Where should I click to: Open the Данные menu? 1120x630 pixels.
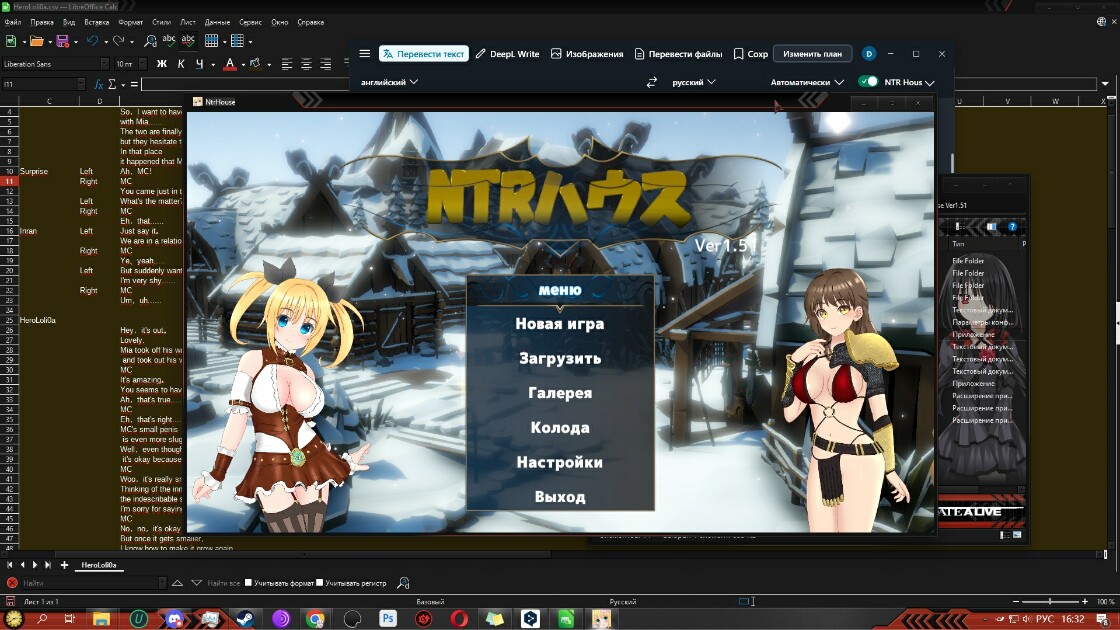coord(217,22)
